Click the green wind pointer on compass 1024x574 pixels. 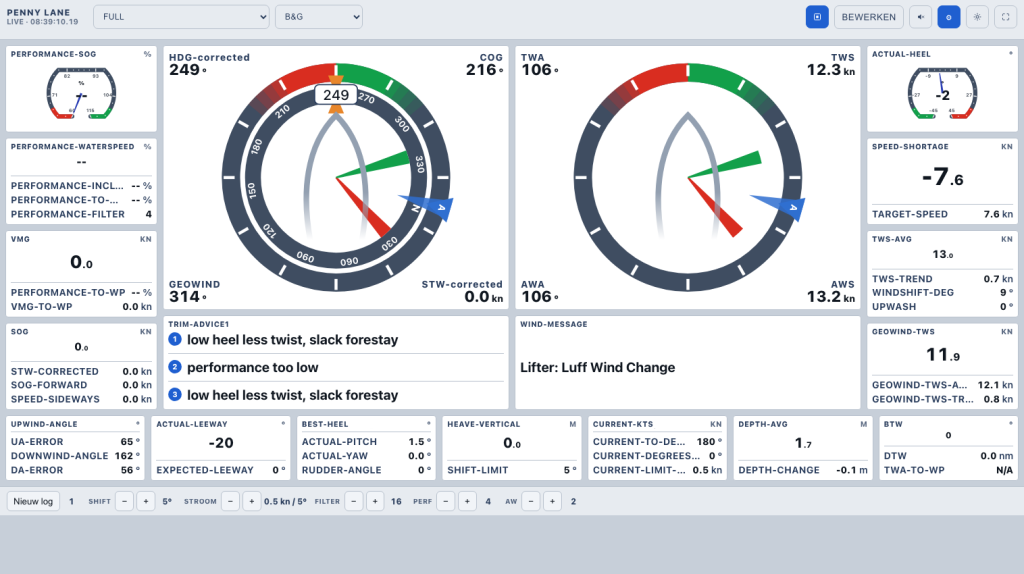[x=374, y=165]
